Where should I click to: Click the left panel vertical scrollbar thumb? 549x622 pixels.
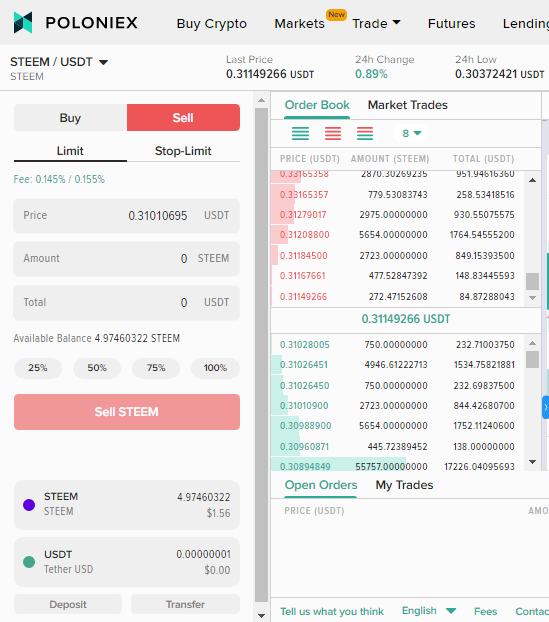(x=261, y=355)
